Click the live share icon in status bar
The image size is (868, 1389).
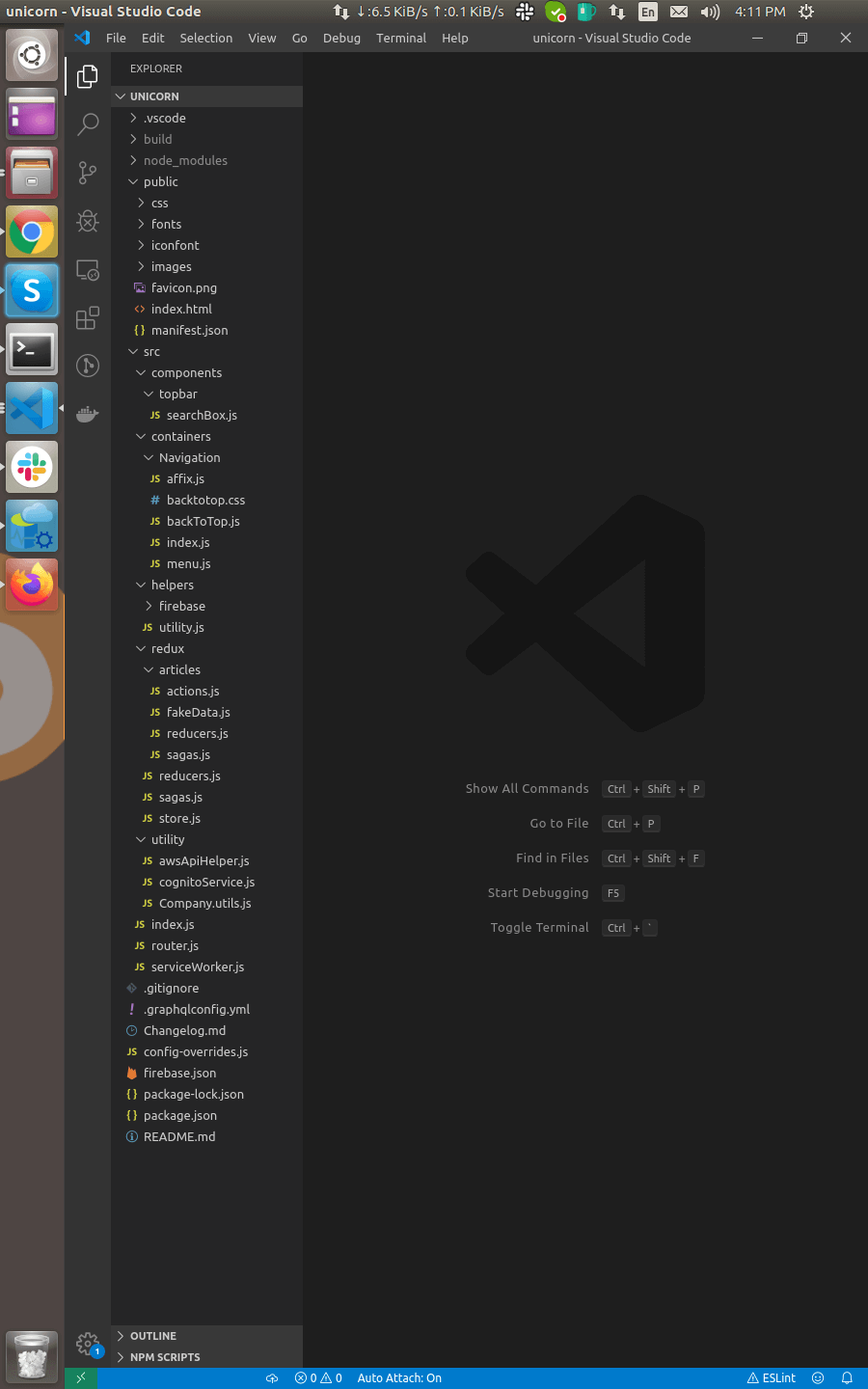(x=272, y=1378)
